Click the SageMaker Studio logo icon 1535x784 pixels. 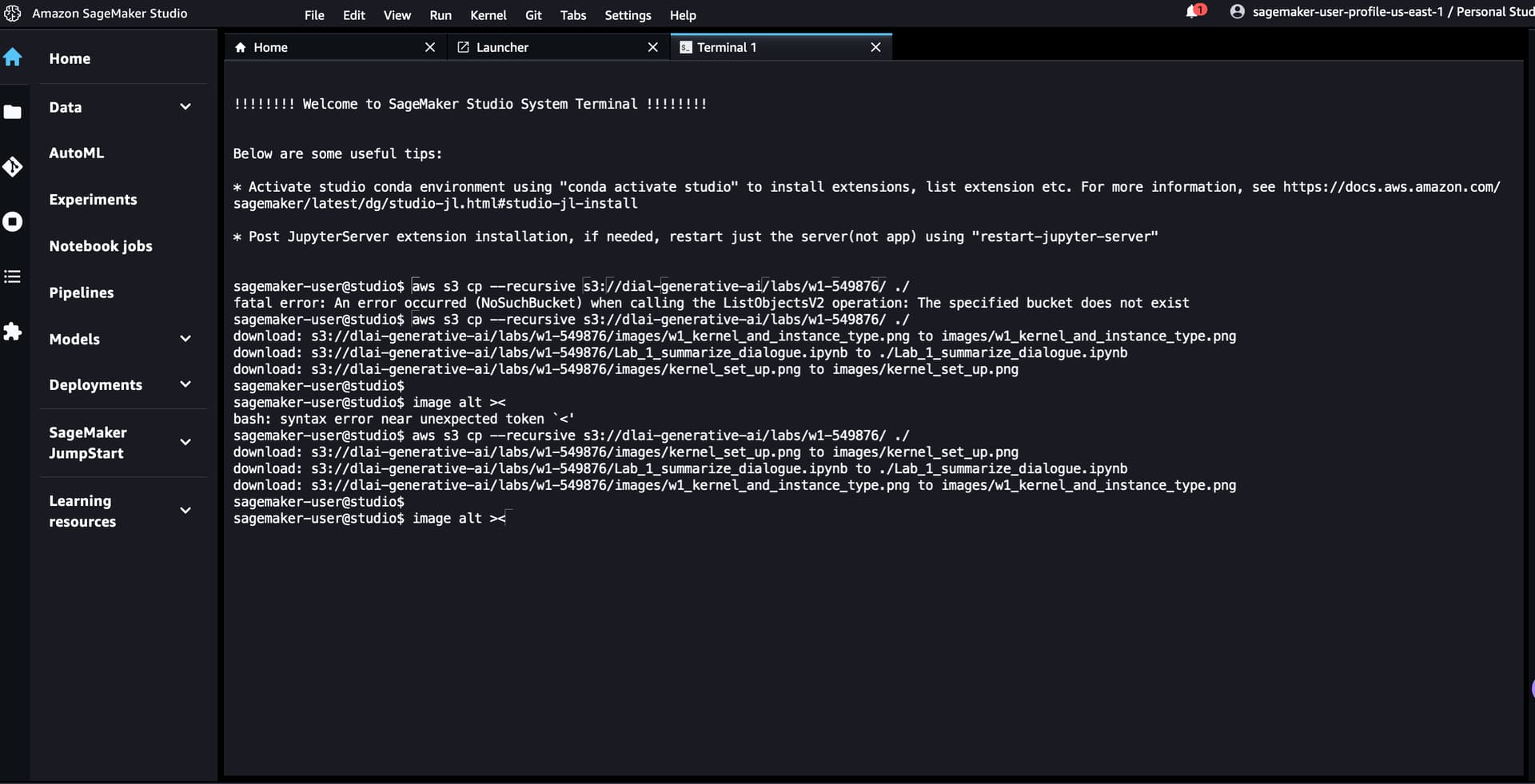click(x=13, y=14)
